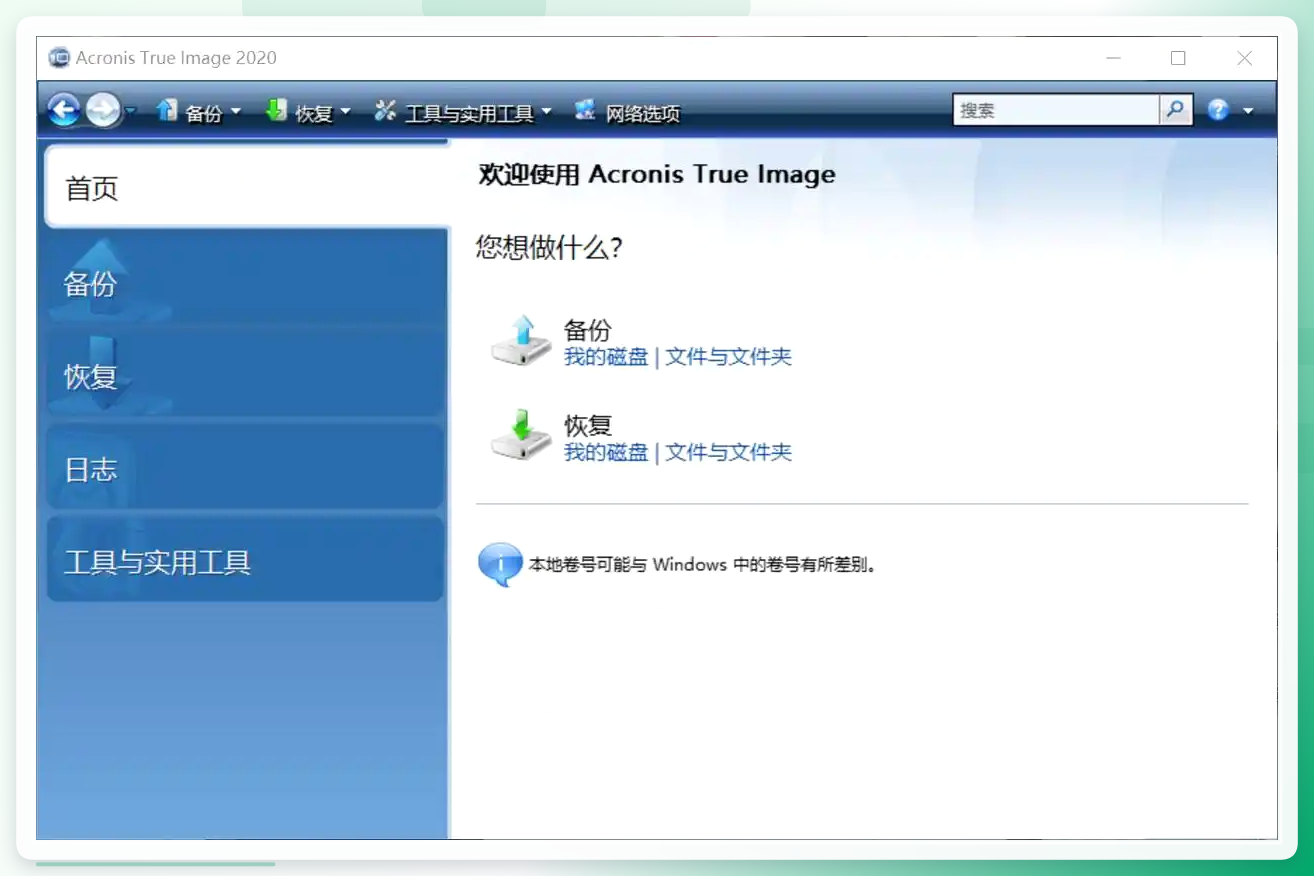1314x876 pixels.
Task: Open the history dropdown beside forward arrow
Action: (x=130, y=111)
